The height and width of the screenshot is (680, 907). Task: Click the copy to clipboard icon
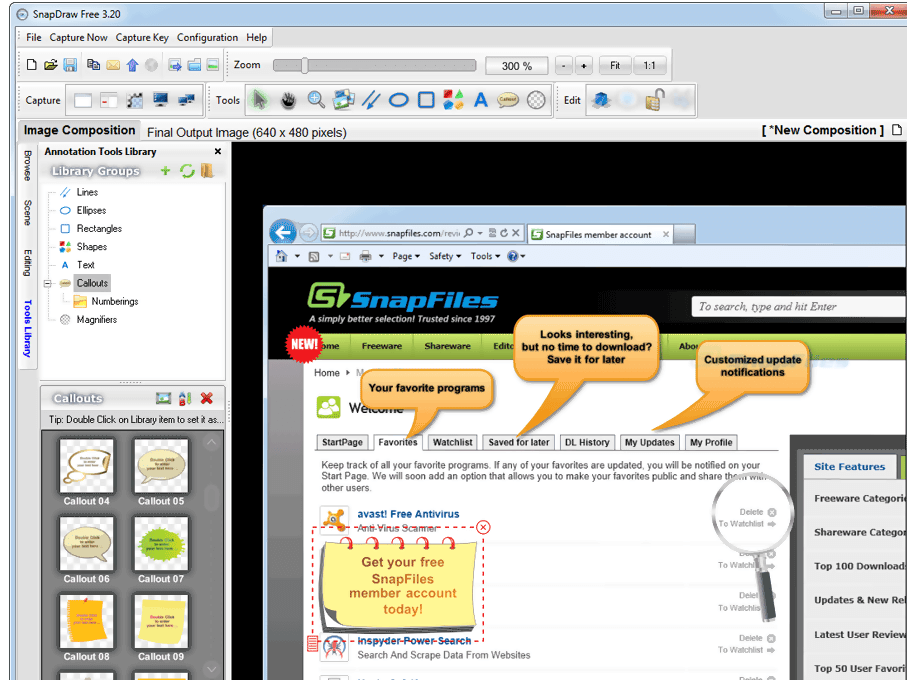(x=93, y=65)
